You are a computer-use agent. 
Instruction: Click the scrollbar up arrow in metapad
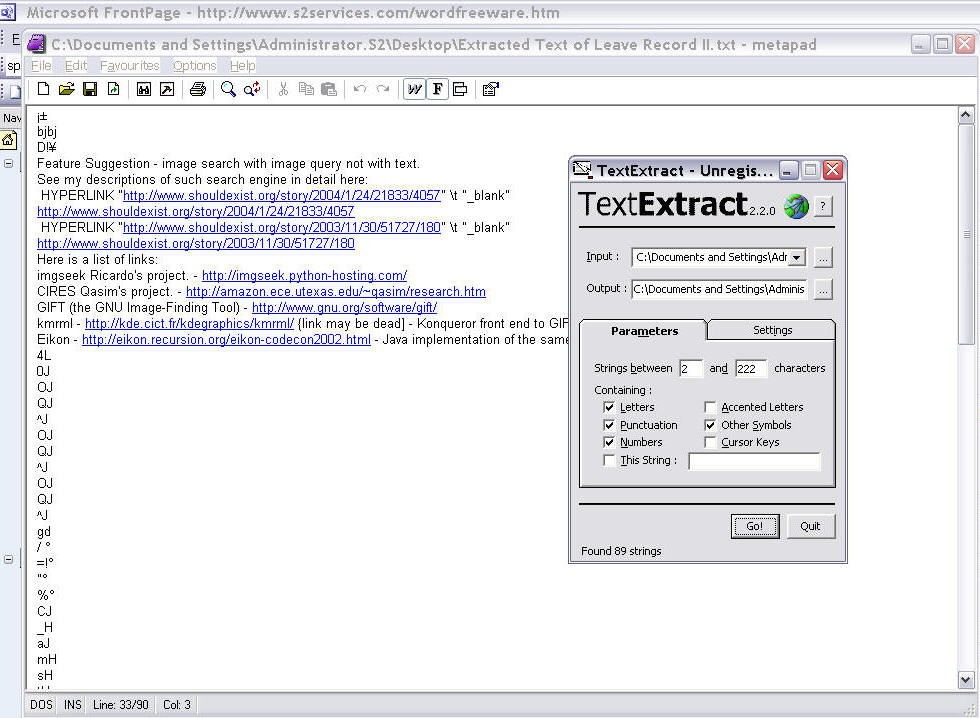click(x=966, y=115)
